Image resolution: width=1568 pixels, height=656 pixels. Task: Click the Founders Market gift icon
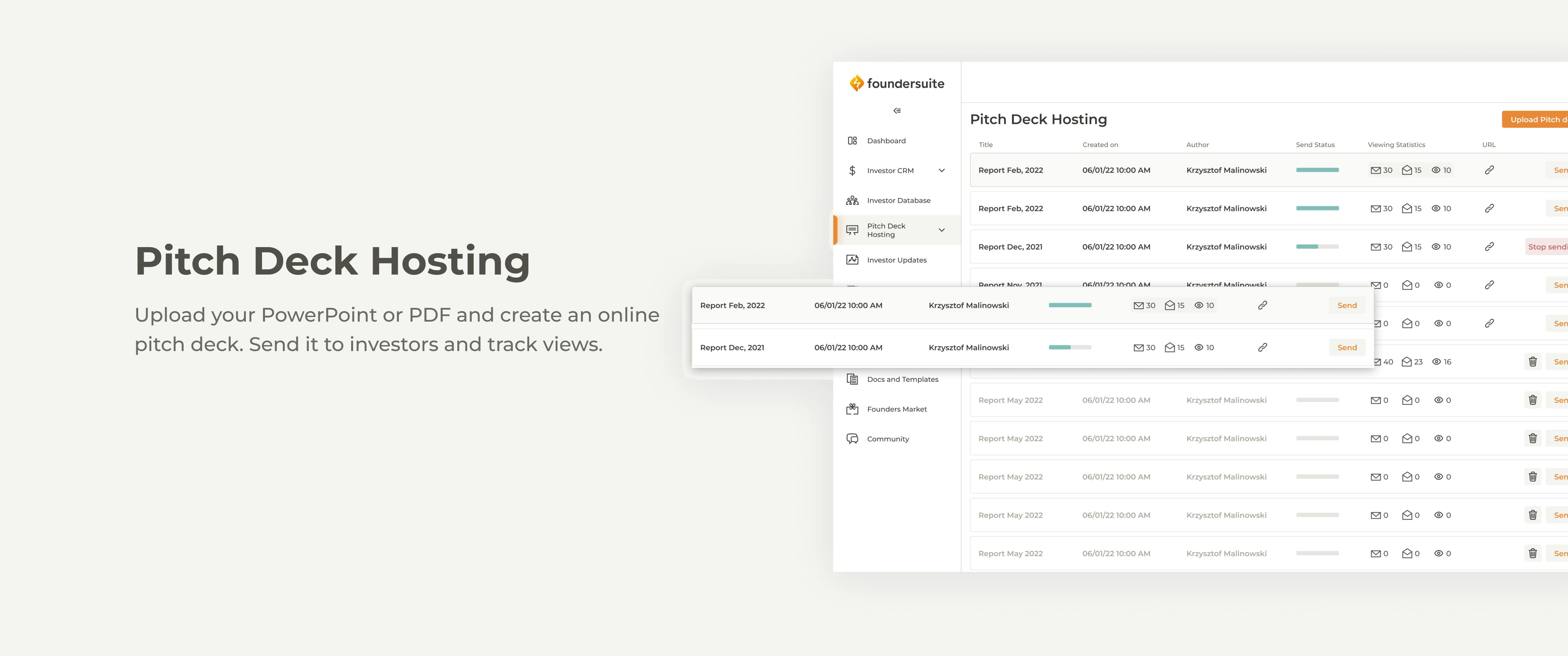[852, 409]
